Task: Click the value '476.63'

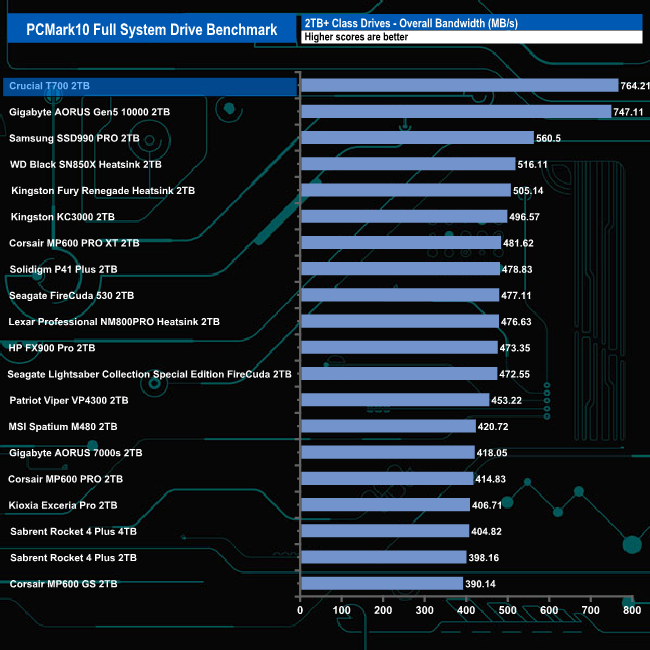Action: pos(516,322)
